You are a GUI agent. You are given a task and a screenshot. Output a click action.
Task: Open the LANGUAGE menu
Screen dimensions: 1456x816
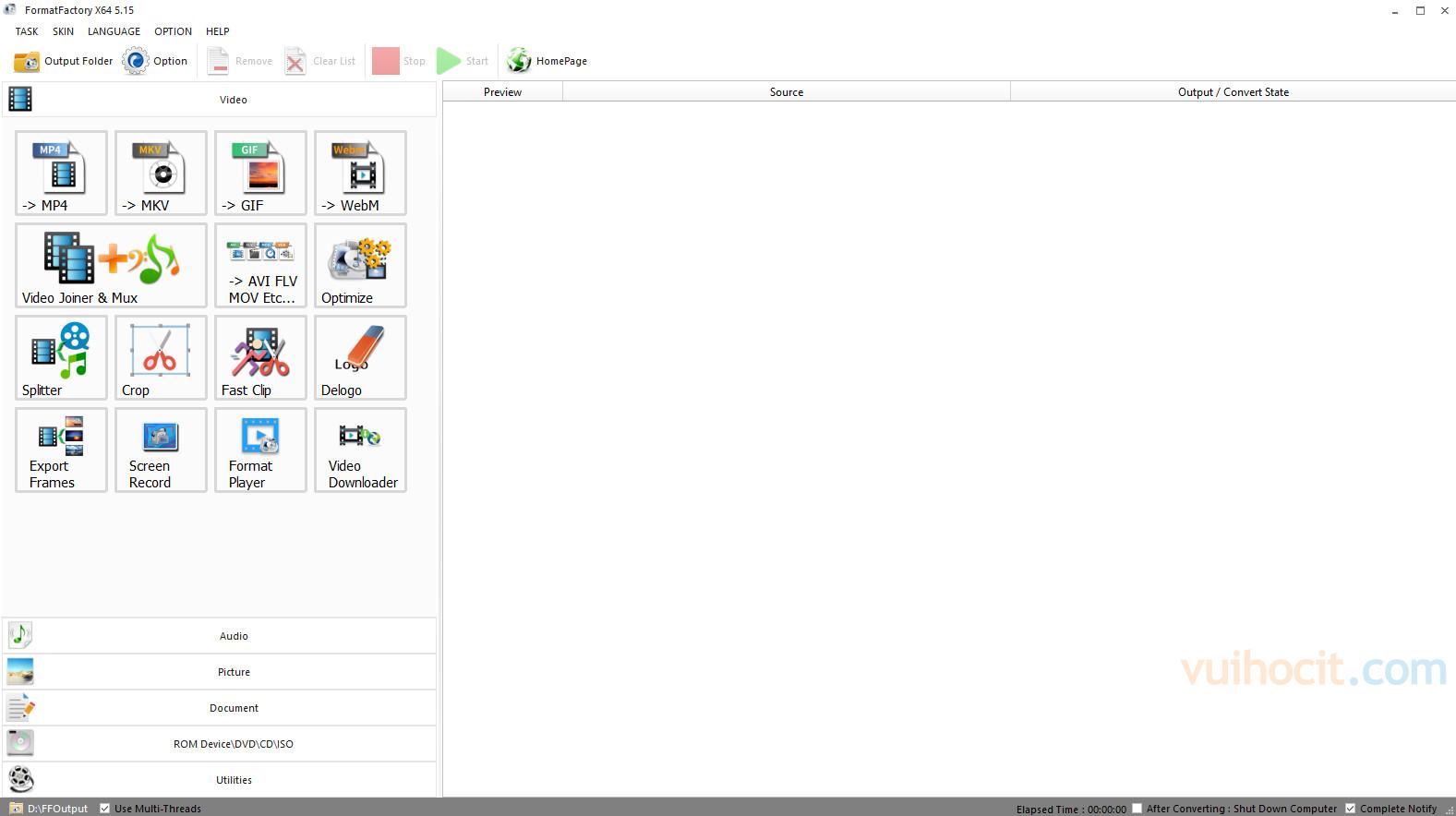[114, 31]
